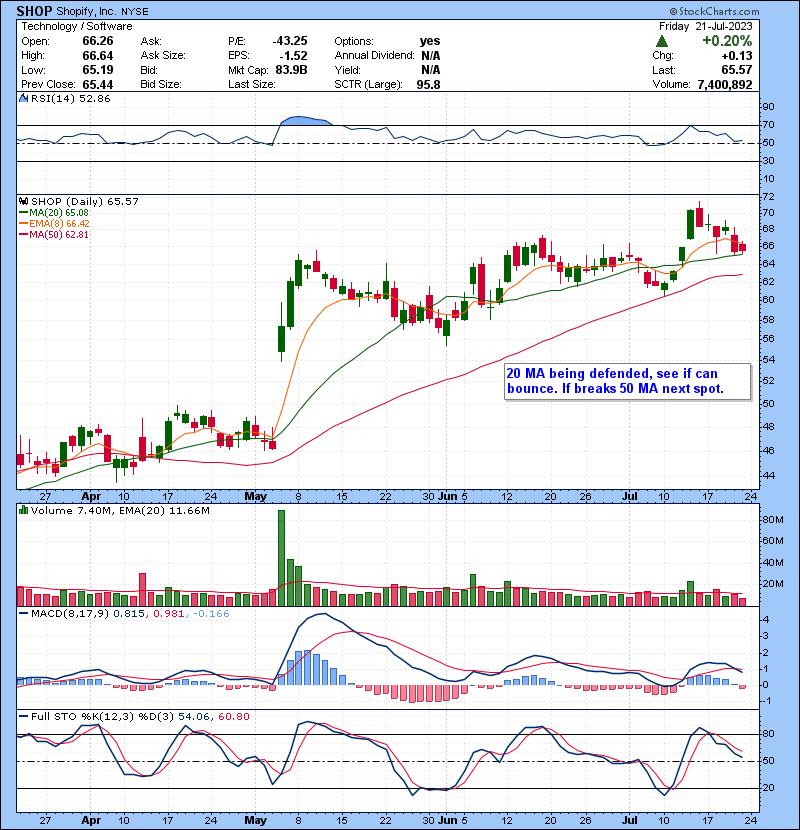
Task: Select the Volume value 7,400,892
Action: click(725, 84)
